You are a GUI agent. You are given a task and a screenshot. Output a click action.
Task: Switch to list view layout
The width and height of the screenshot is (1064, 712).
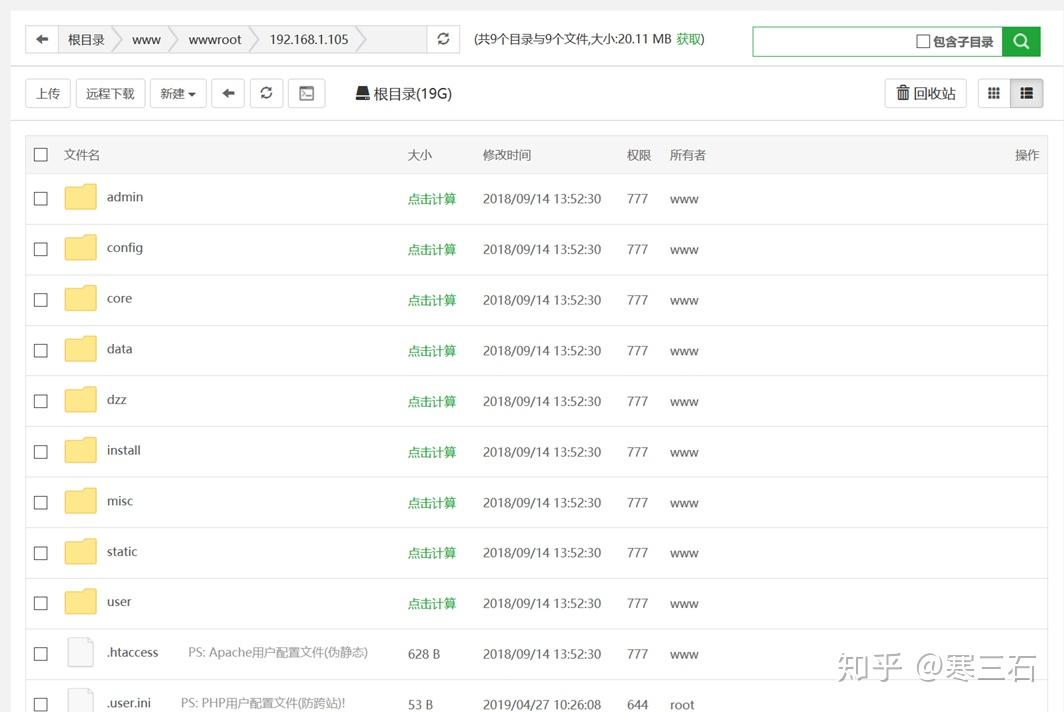1026,94
